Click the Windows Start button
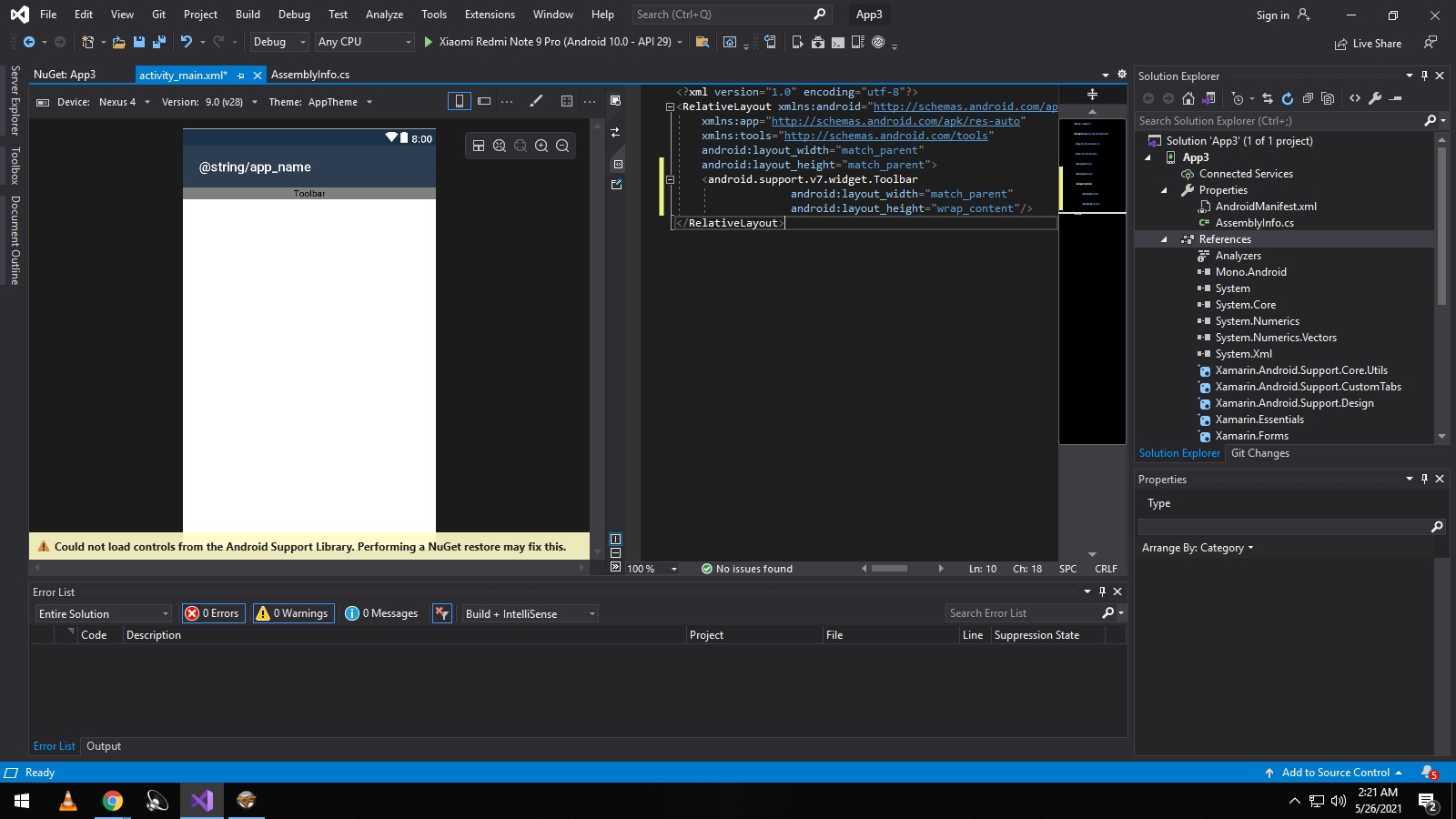Image resolution: width=1456 pixels, height=819 pixels. pos(22,801)
